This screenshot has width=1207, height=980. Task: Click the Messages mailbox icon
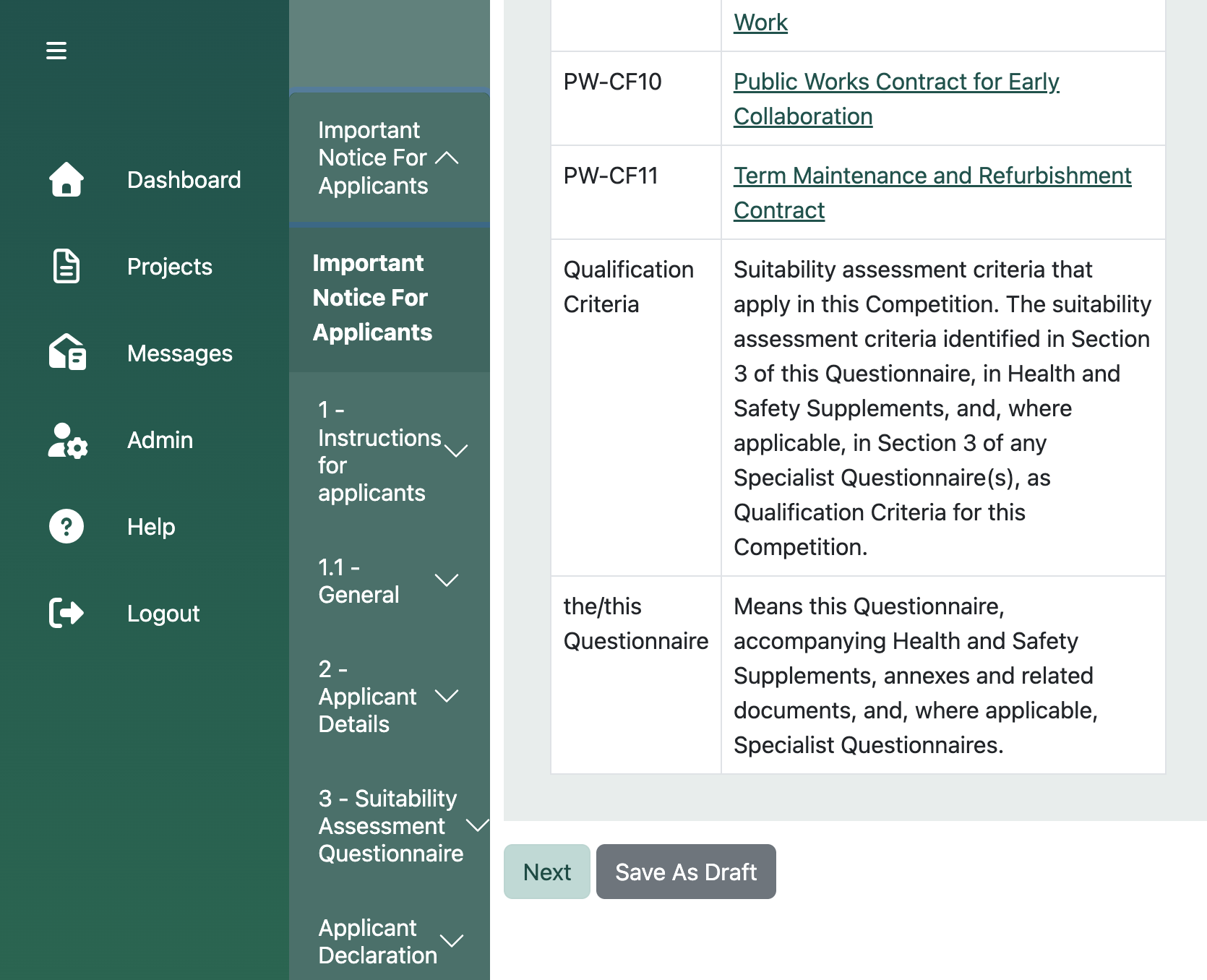click(x=67, y=353)
